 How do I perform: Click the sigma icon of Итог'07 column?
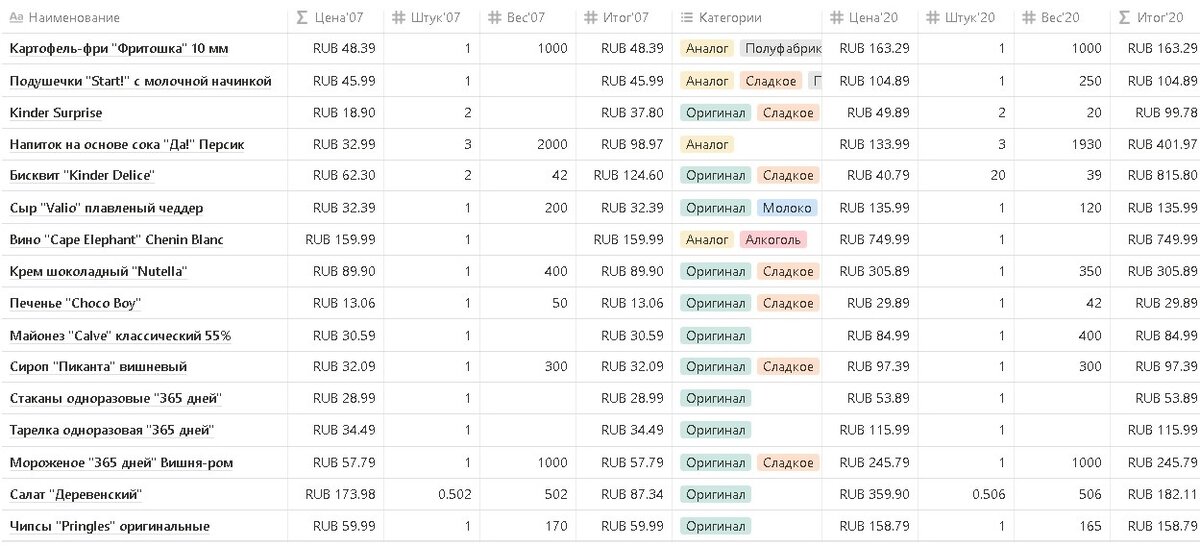click(x=591, y=18)
